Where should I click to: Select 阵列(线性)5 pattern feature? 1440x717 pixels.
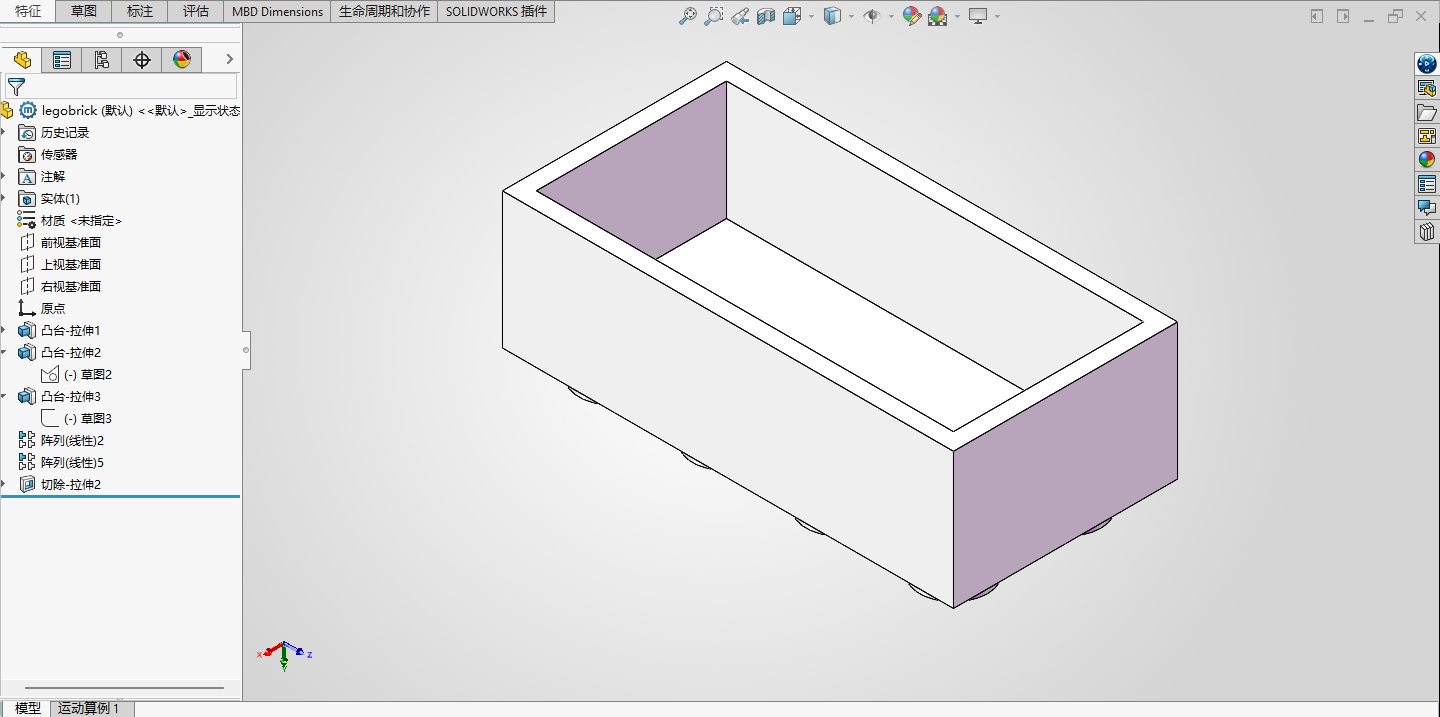[x=62, y=463]
